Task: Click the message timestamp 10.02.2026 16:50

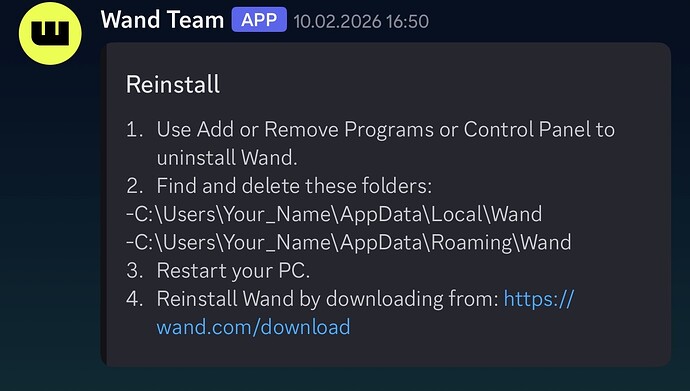Action: point(361,22)
